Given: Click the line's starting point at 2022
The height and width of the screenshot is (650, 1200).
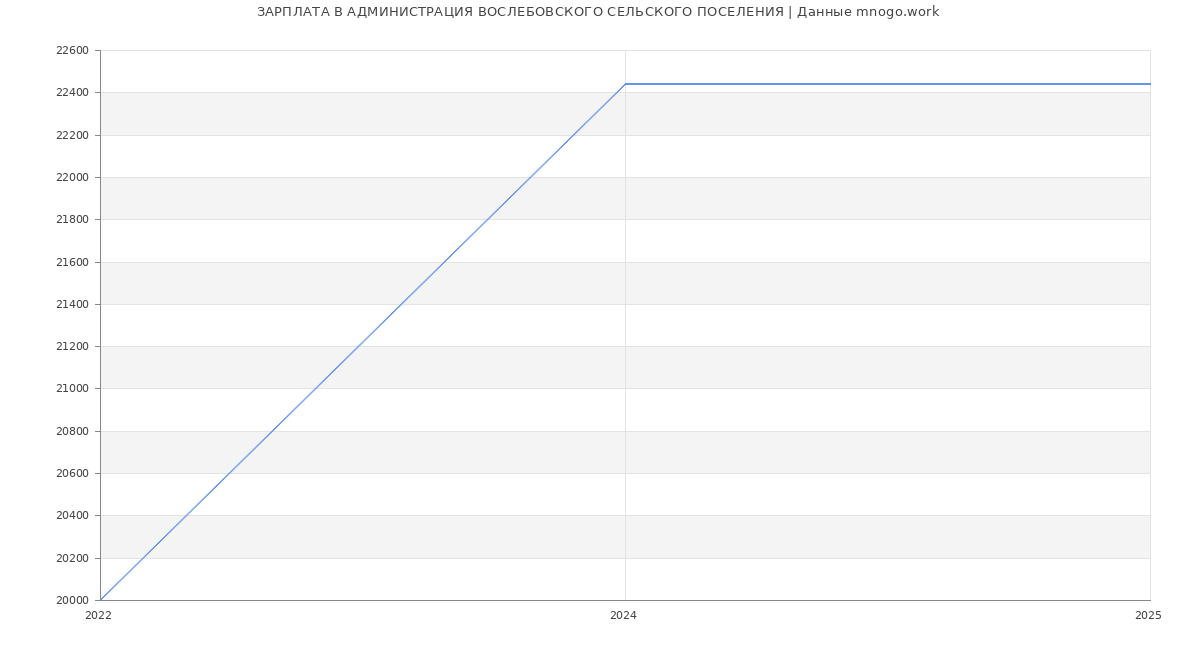Looking at the screenshot, I should pyautogui.click(x=101, y=600).
